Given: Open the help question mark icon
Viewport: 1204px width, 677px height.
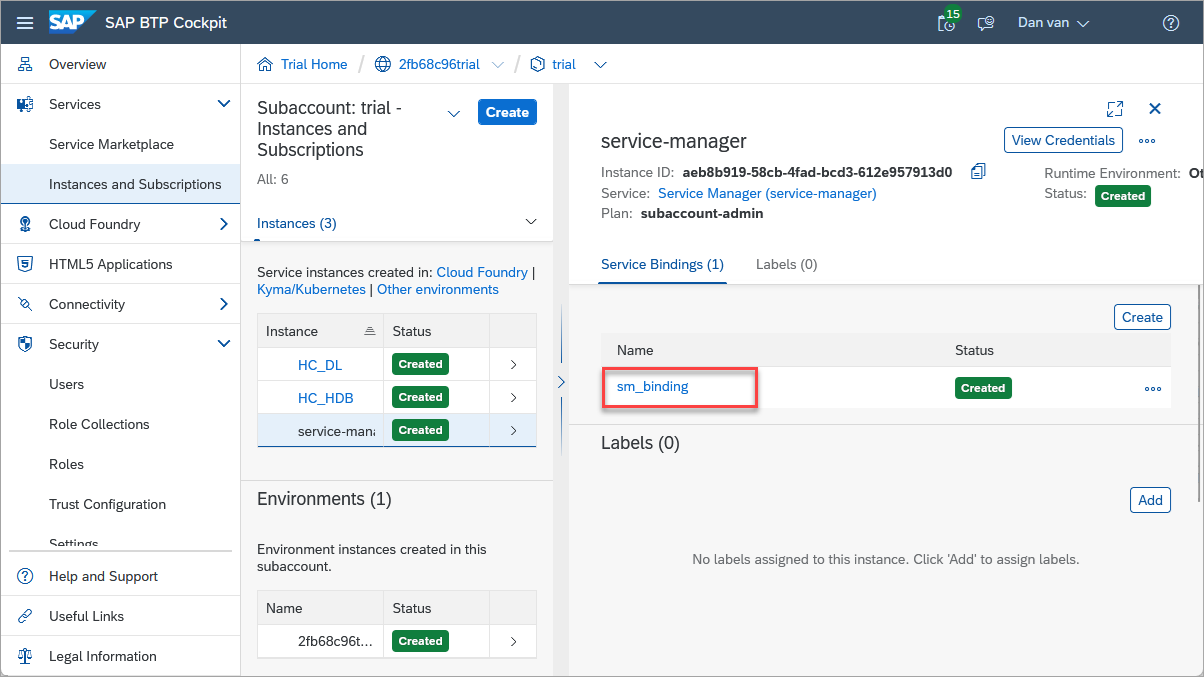Looking at the screenshot, I should [x=1171, y=23].
